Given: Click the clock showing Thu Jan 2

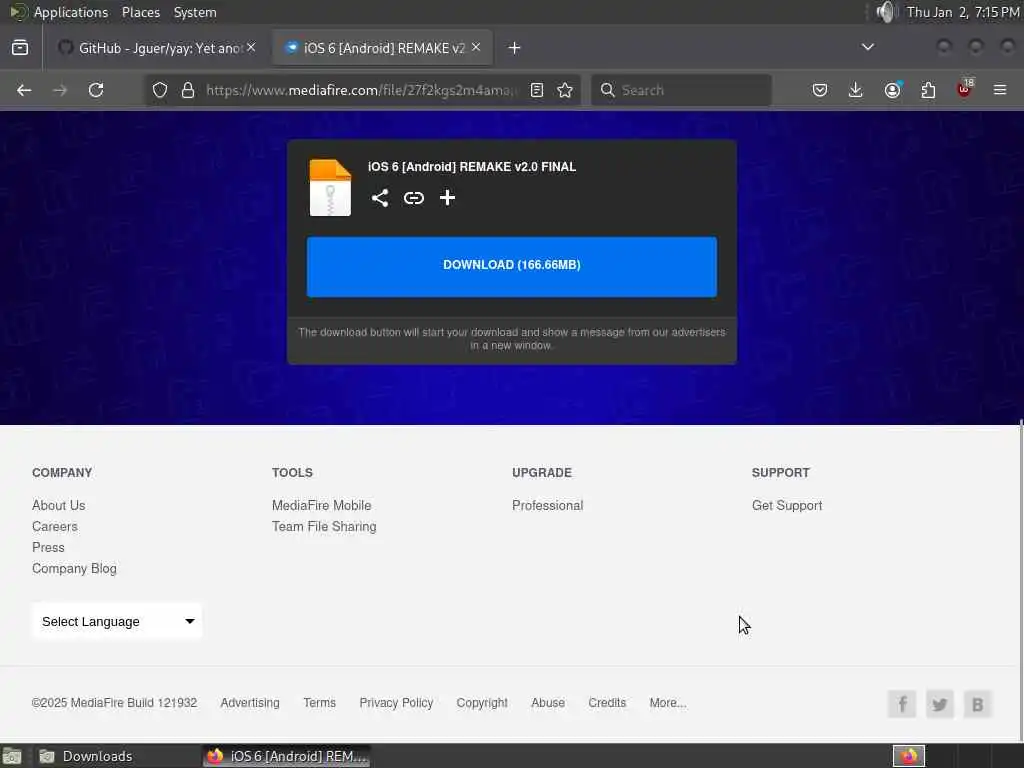Looking at the screenshot, I should pos(963,12).
